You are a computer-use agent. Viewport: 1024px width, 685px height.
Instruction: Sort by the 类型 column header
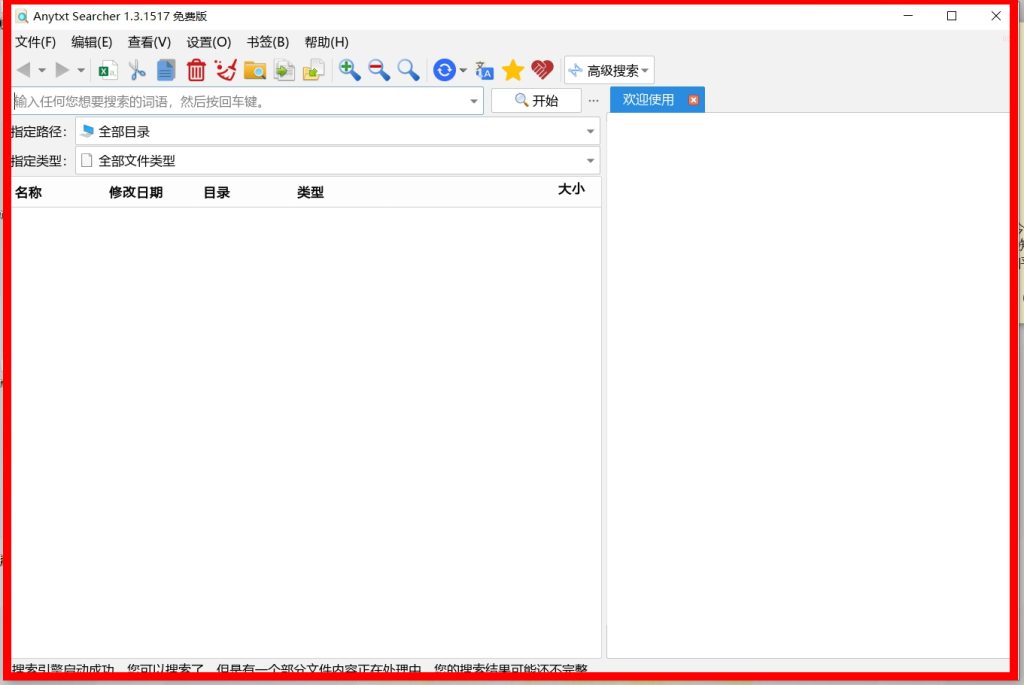click(x=310, y=193)
